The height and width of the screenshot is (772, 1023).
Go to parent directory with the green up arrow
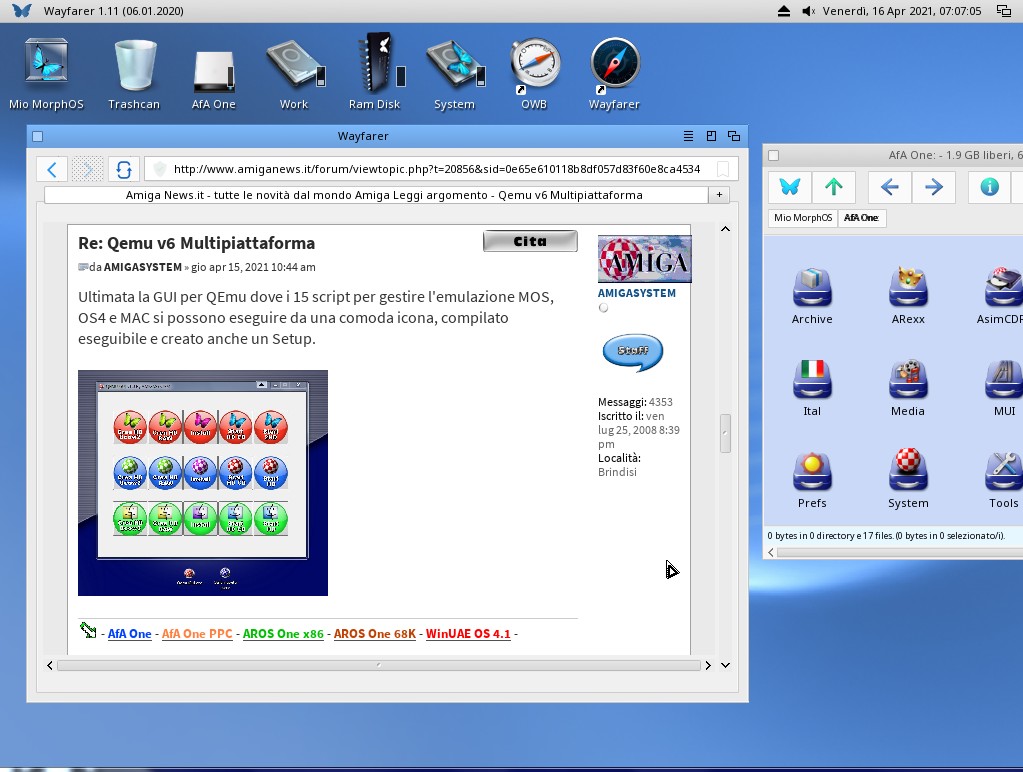(834, 187)
